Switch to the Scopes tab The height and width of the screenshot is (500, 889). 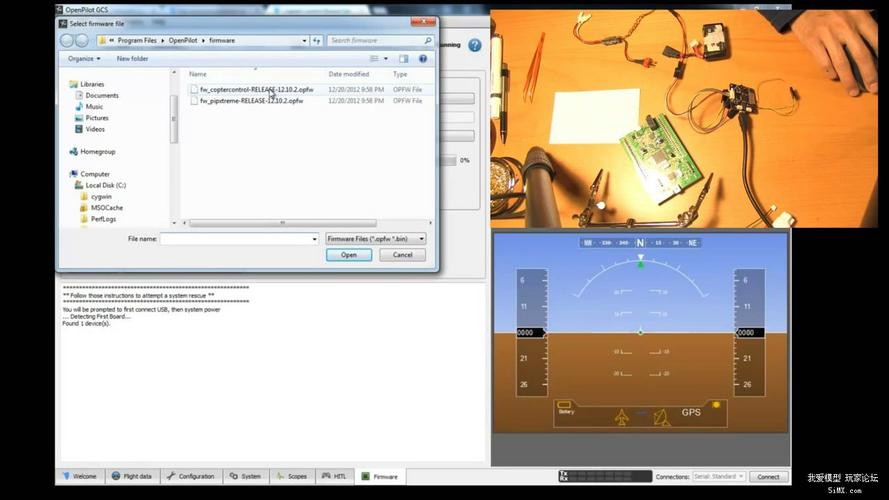[x=292, y=476]
